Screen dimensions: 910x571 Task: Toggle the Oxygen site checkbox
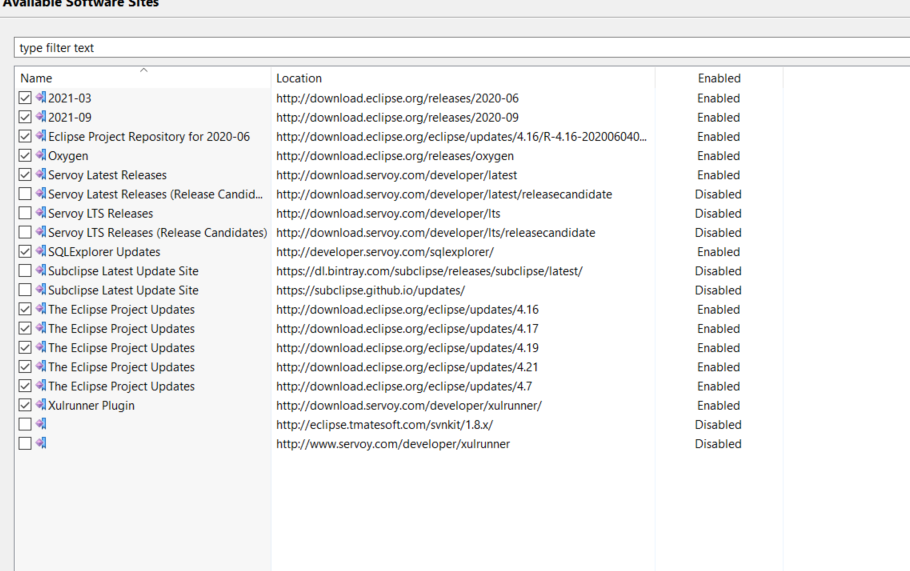coord(25,156)
